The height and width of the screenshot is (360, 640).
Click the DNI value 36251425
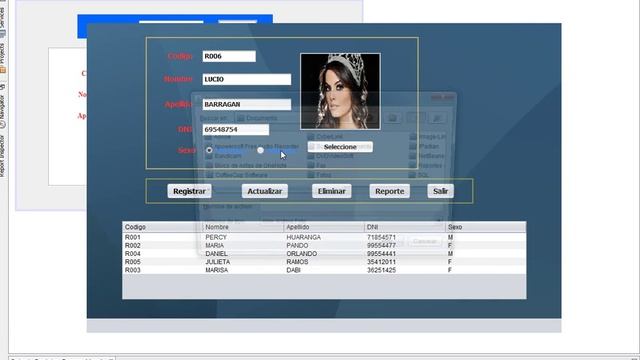[405, 270]
